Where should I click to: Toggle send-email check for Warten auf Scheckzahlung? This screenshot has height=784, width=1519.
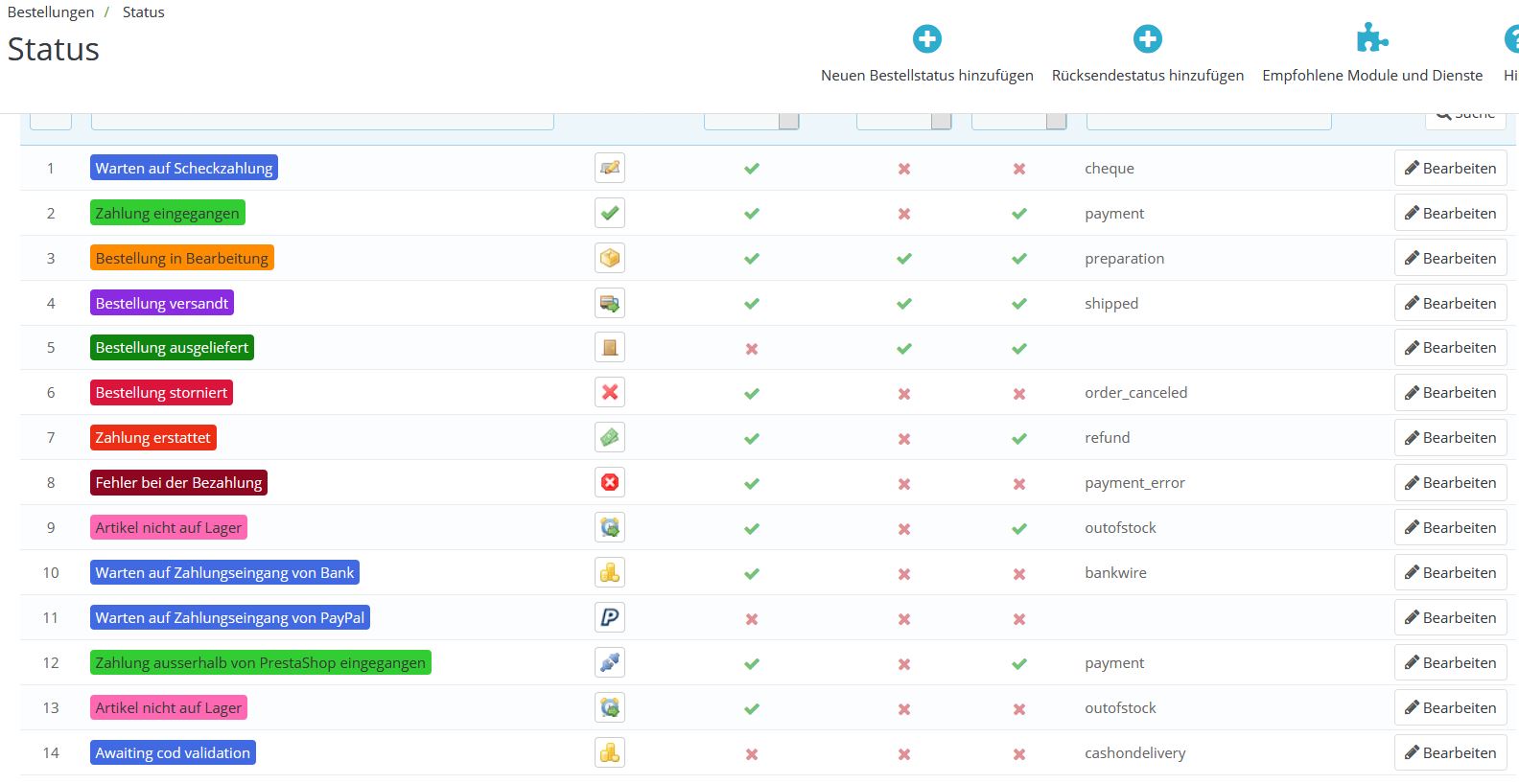pos(752,169)
